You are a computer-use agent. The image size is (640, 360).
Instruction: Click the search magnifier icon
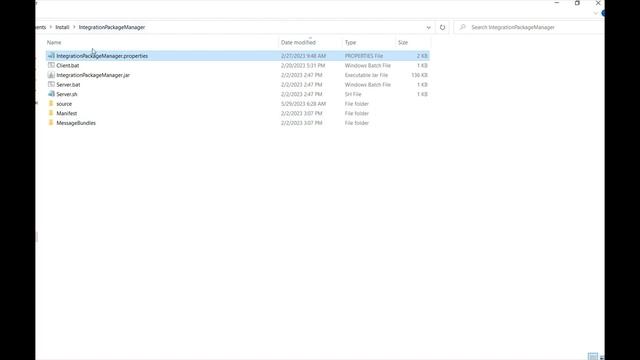(462, 27)
